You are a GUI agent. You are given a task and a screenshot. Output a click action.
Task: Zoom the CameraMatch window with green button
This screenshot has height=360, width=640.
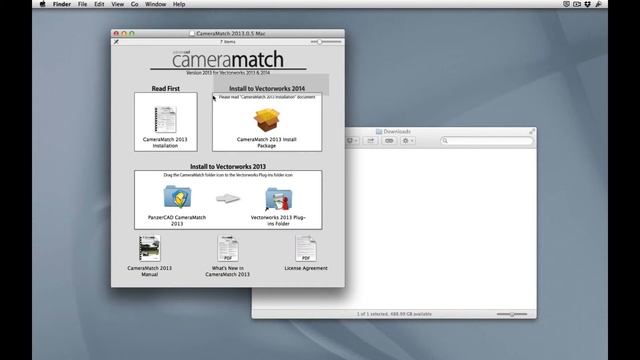pos(132,33)
